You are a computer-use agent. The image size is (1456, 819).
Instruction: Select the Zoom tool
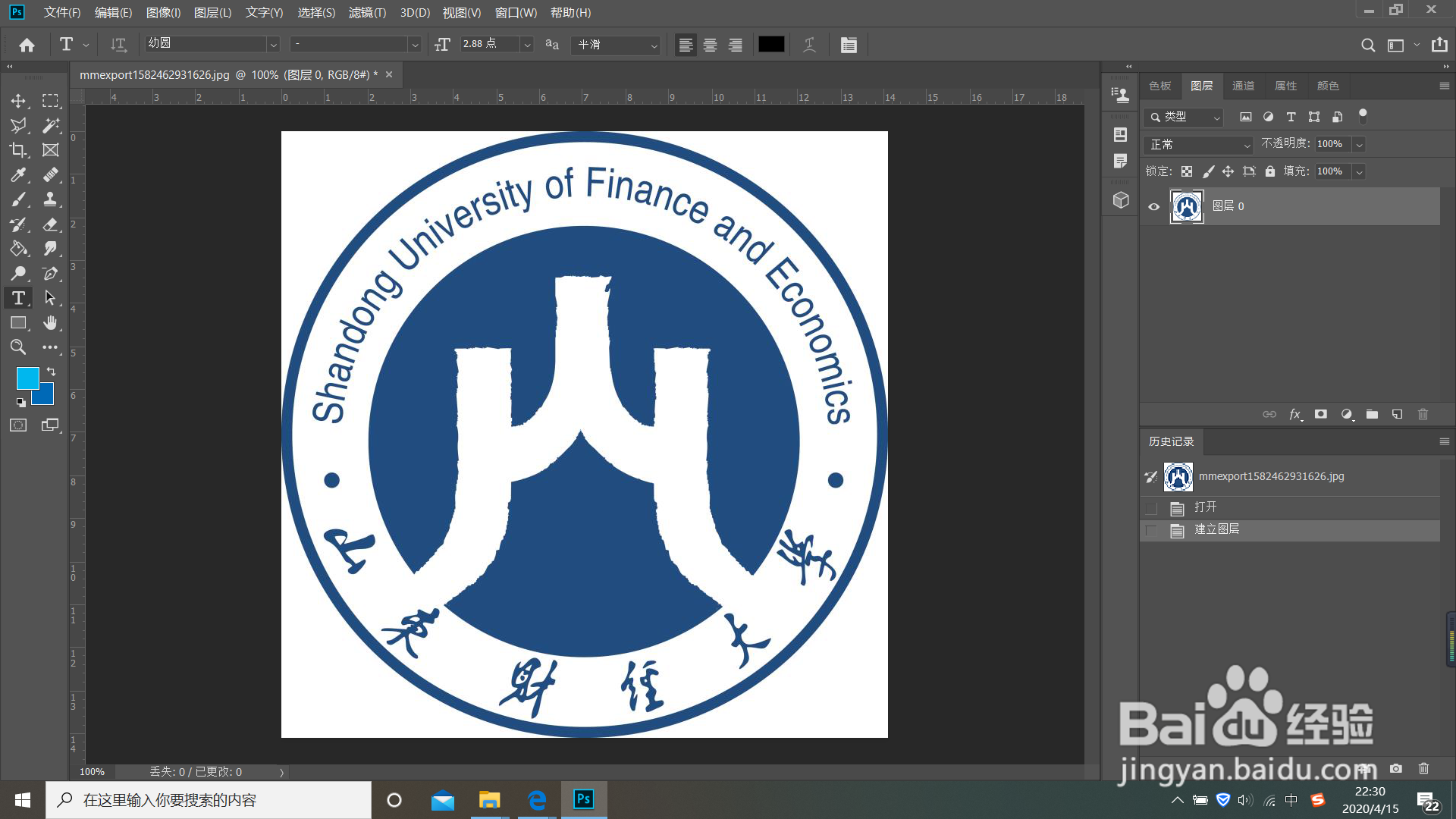tap(18, 347)
